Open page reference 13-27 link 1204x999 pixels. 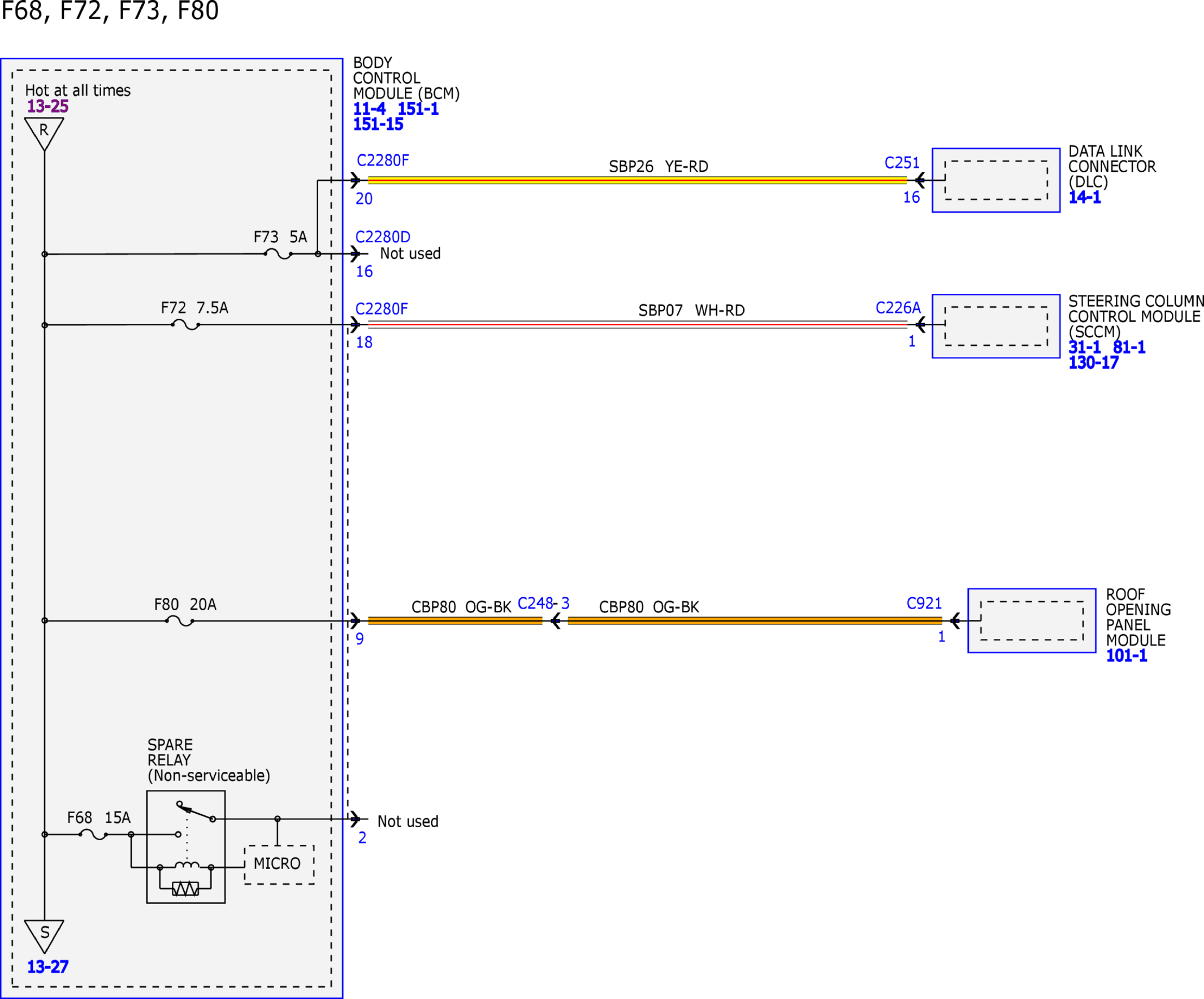click(x=47, y=967)
